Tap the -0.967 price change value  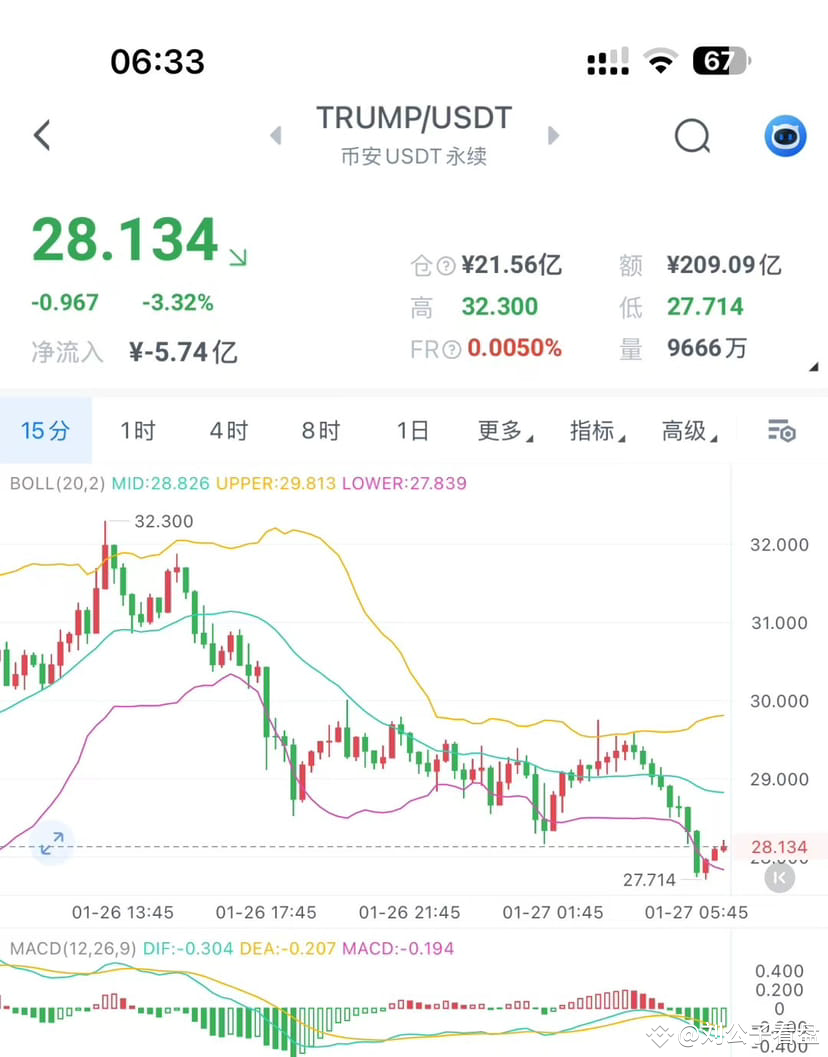pyautogui.click(x=65, y=303)
